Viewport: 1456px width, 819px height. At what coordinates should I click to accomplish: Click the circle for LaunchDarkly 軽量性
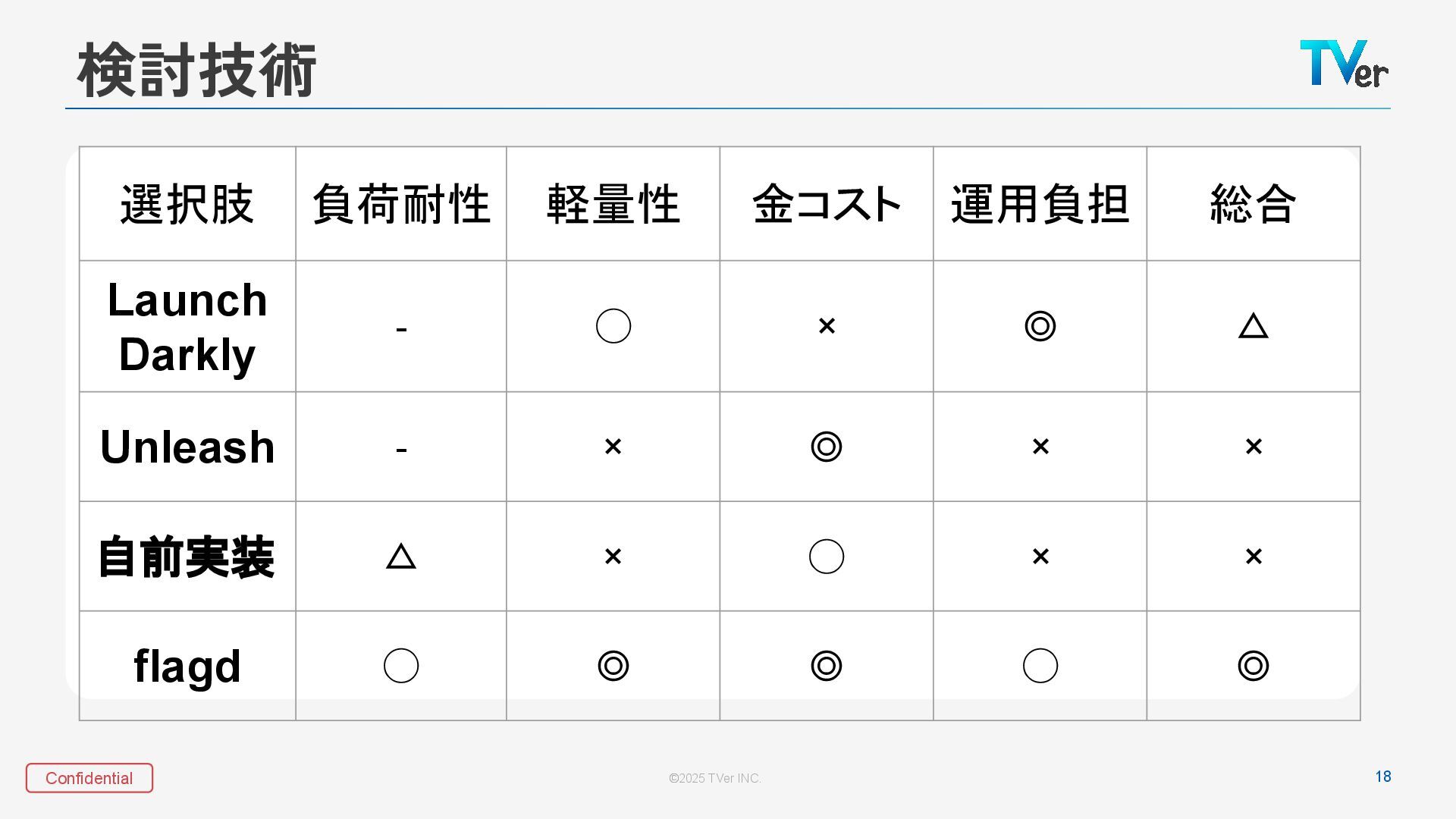click(613, 326)
